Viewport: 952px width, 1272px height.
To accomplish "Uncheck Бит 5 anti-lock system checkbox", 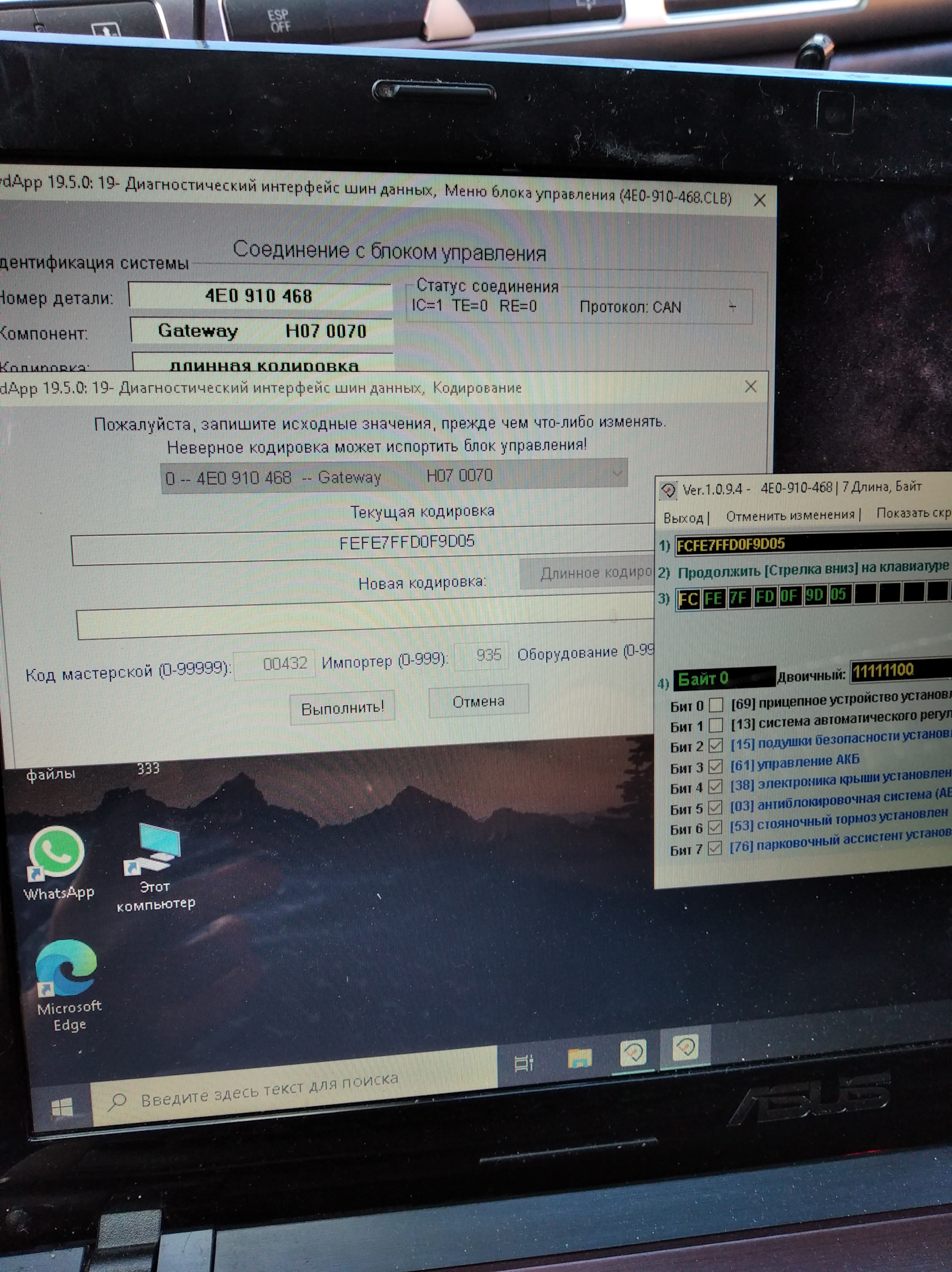I will pyautogui.click(x=715, y=808).
